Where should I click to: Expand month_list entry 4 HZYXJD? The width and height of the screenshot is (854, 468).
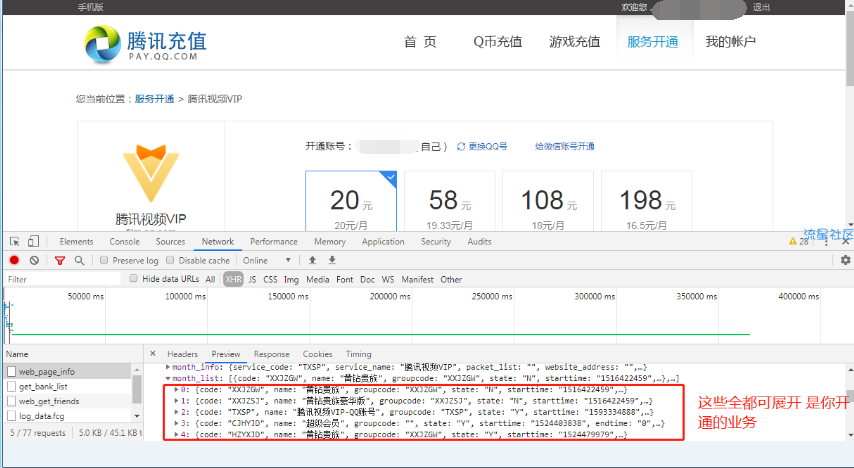pos(176,434)
